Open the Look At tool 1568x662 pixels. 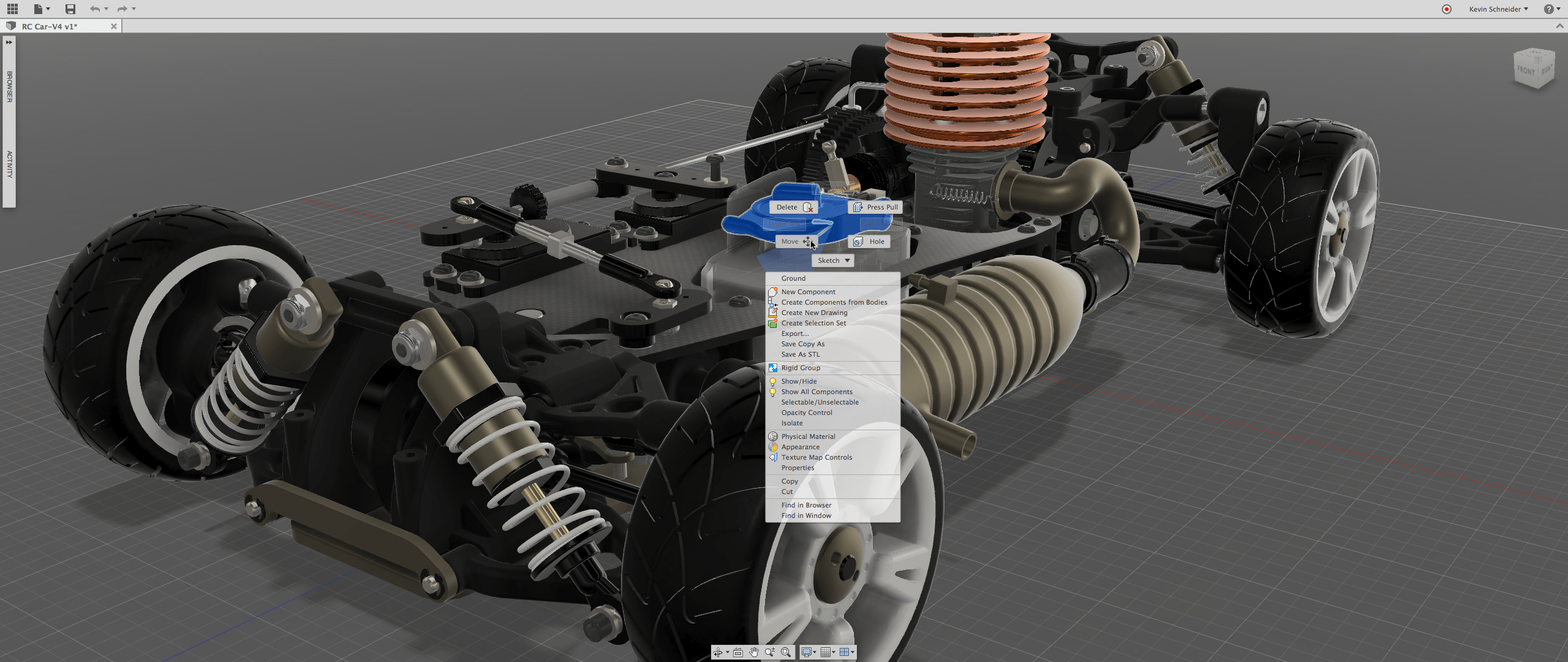(x=737, y=652)
